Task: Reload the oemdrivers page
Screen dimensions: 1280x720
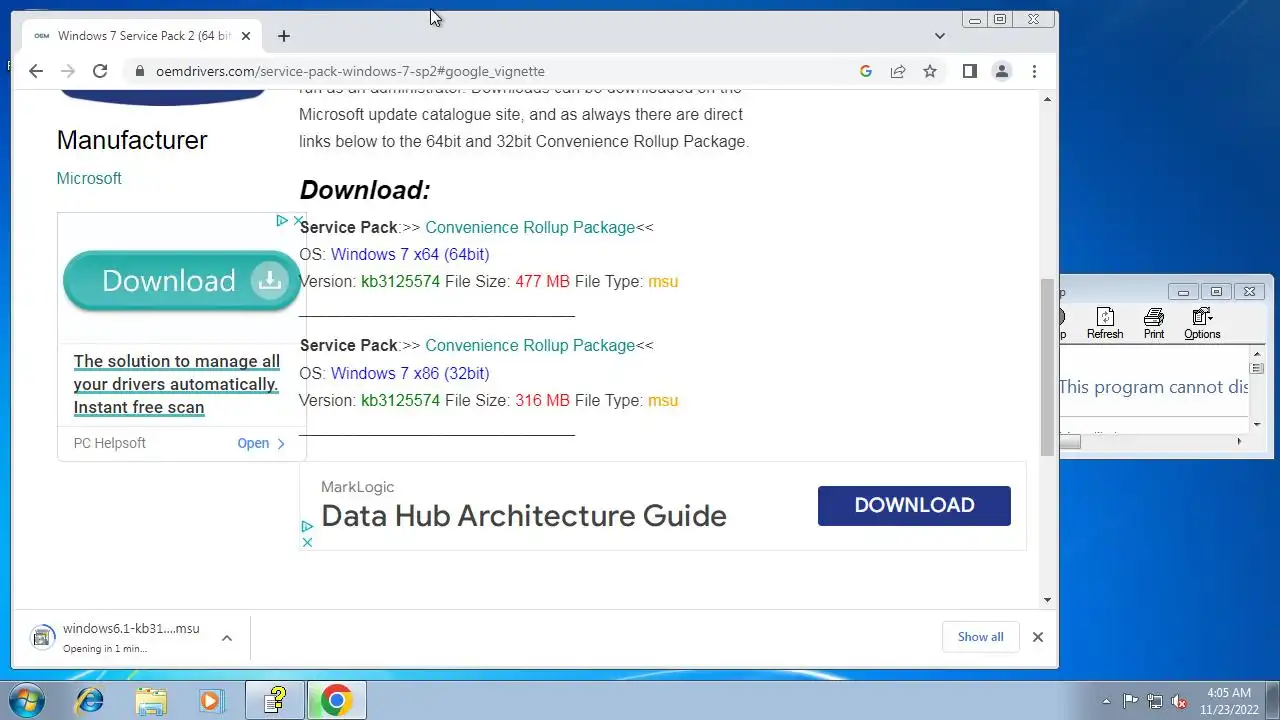Action: coord(100,71)
